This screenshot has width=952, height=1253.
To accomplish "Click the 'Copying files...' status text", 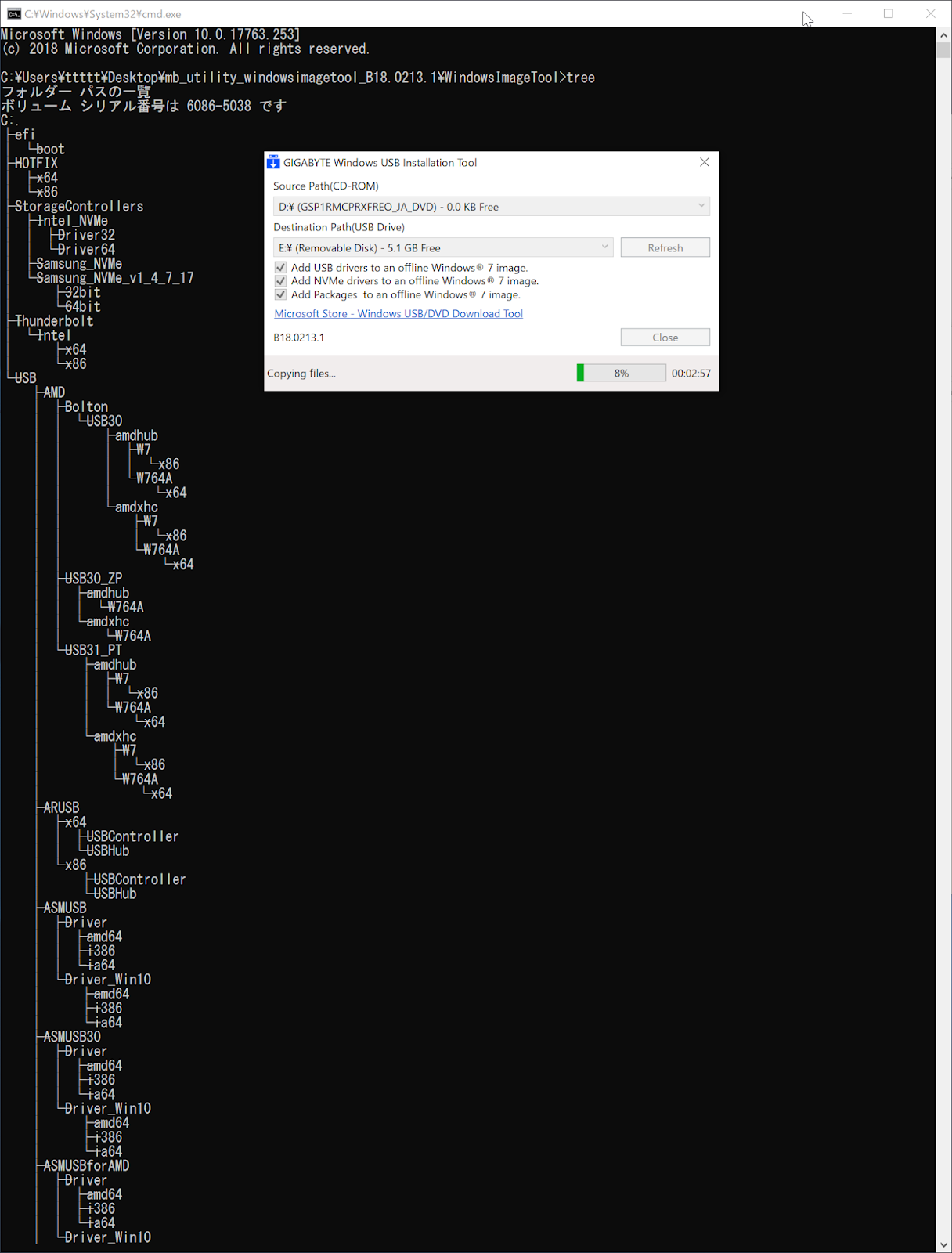I will point(301,374).
